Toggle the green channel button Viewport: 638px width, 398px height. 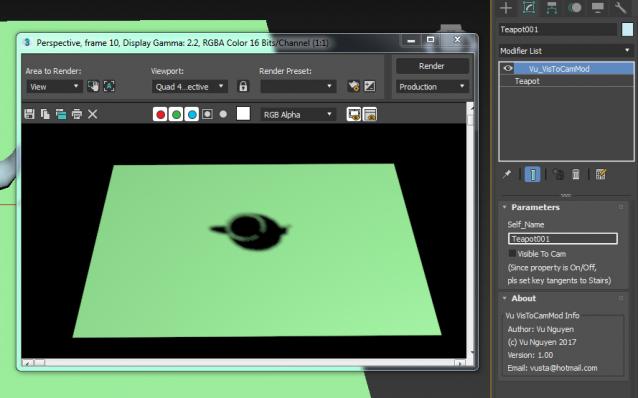point(176,114)
